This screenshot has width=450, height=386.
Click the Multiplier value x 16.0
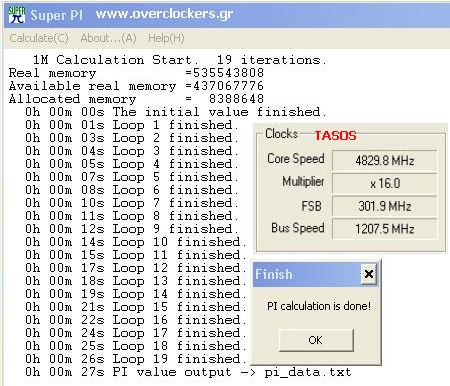point(384,183)
